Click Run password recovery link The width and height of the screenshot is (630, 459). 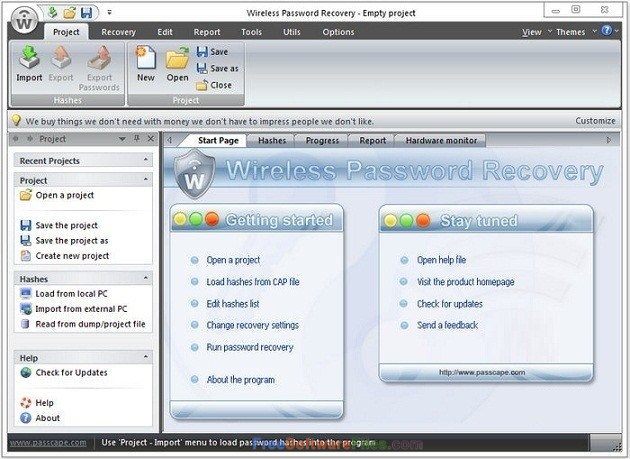coord(250,347)
